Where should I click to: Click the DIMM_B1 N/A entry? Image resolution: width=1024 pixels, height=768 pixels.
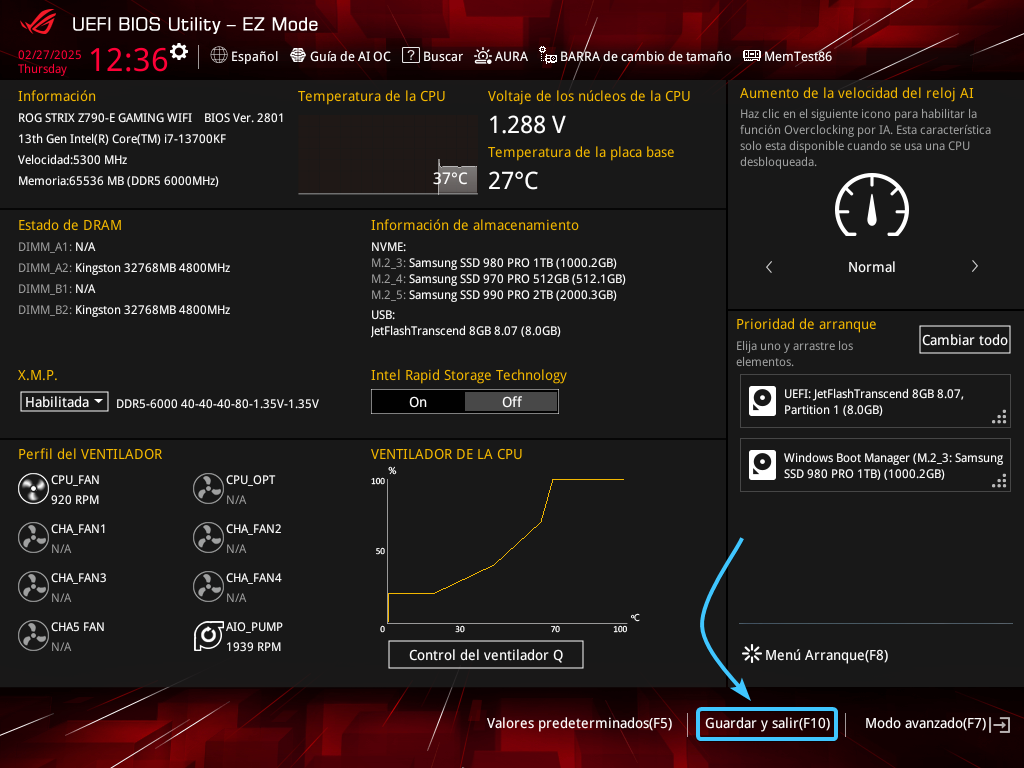point(57,289)
